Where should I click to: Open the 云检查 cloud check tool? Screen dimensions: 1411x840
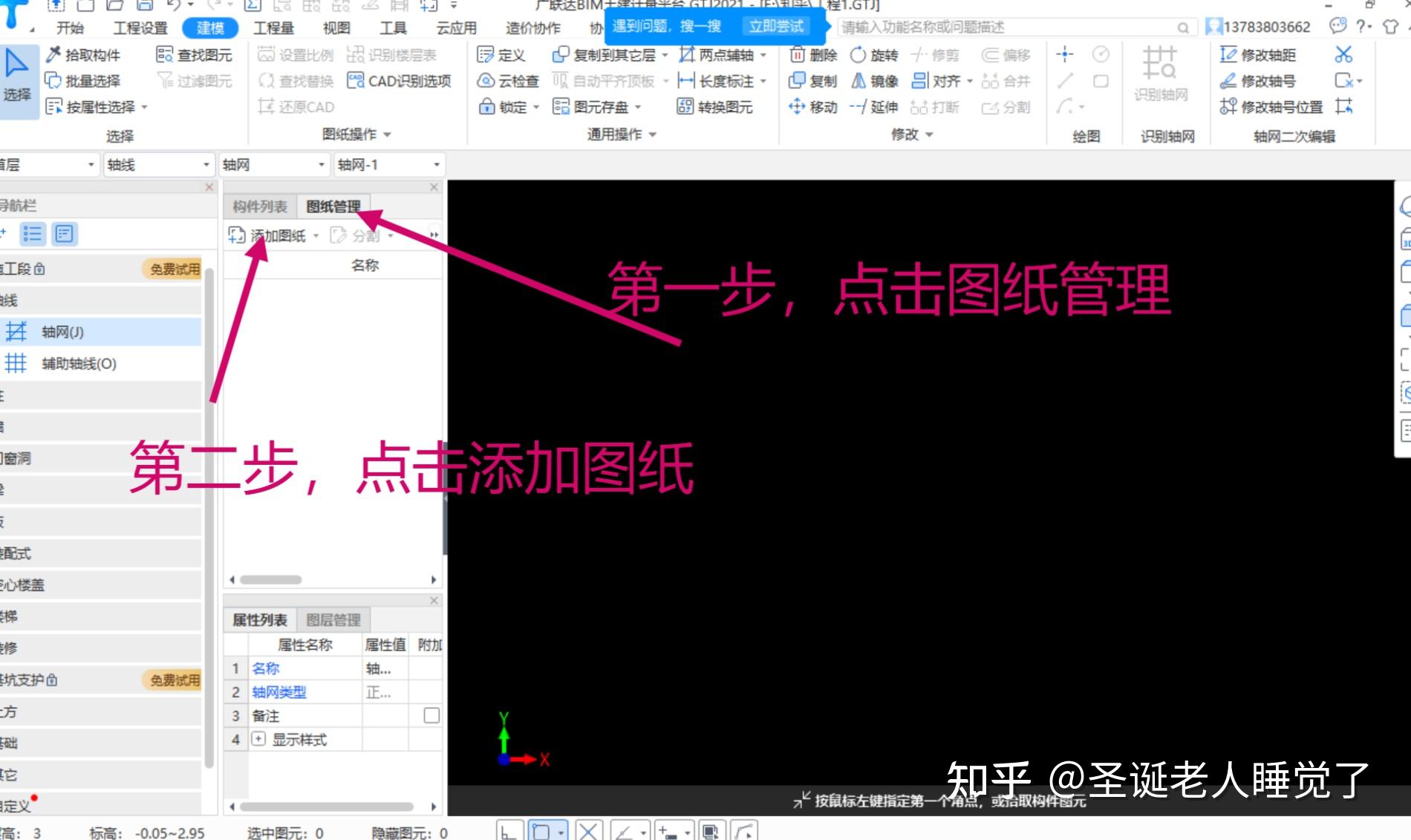click(508, 80)
